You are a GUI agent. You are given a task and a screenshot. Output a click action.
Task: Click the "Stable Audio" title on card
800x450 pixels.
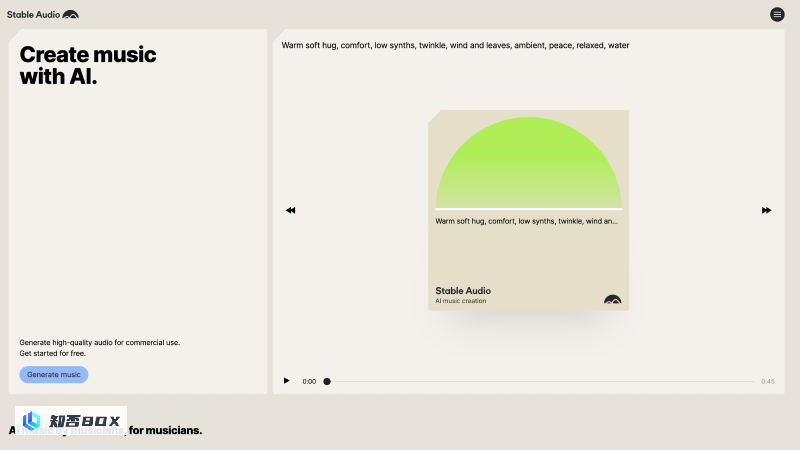pos(463,290)
